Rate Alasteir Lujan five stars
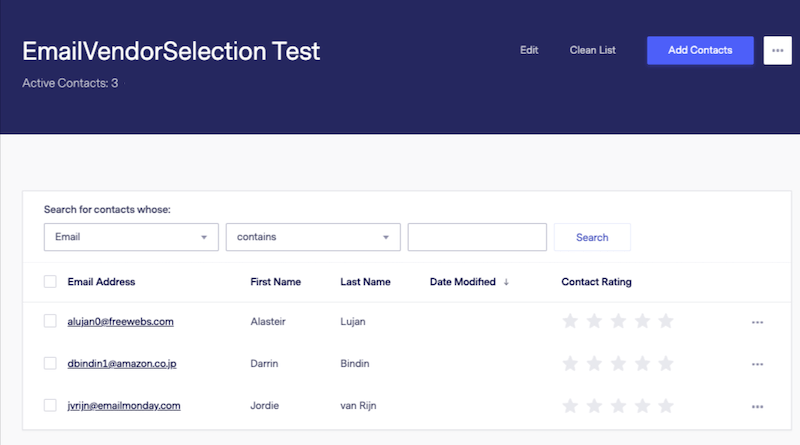The width and height of the screenshot is (800, 445). click(666, 321)
